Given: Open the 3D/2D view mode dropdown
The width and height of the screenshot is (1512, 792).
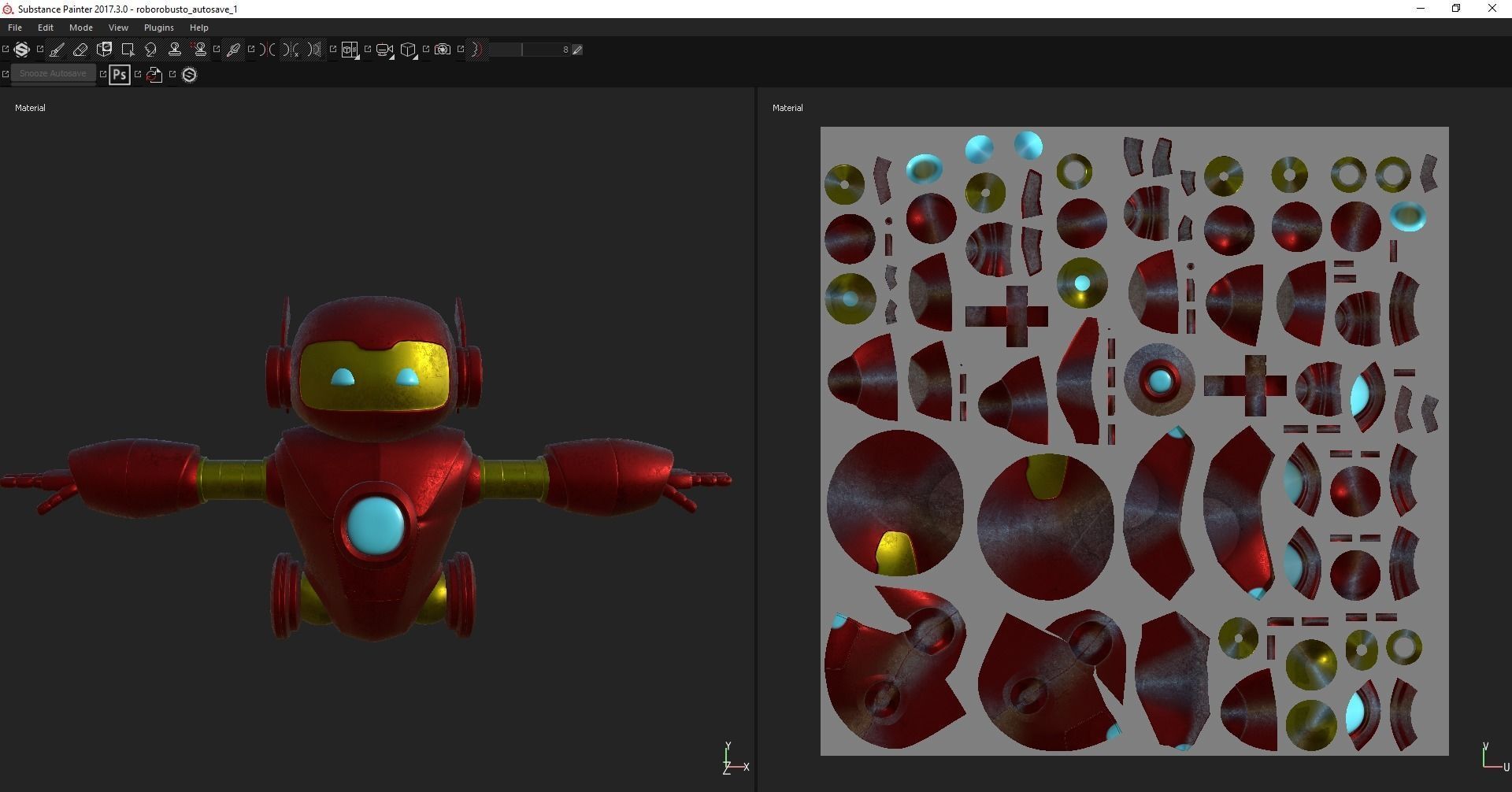Looking at the screenshot, I should click(x=350, y=50).
